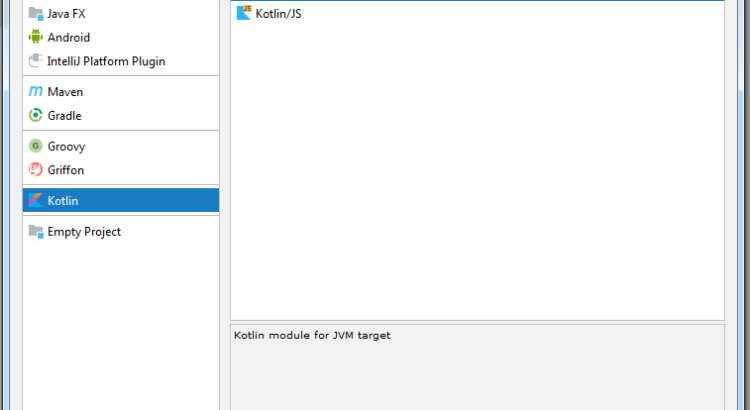The image size is (750, 410).
Task: Click the Java FX folder icon
Action: click(x=36, y=14)
